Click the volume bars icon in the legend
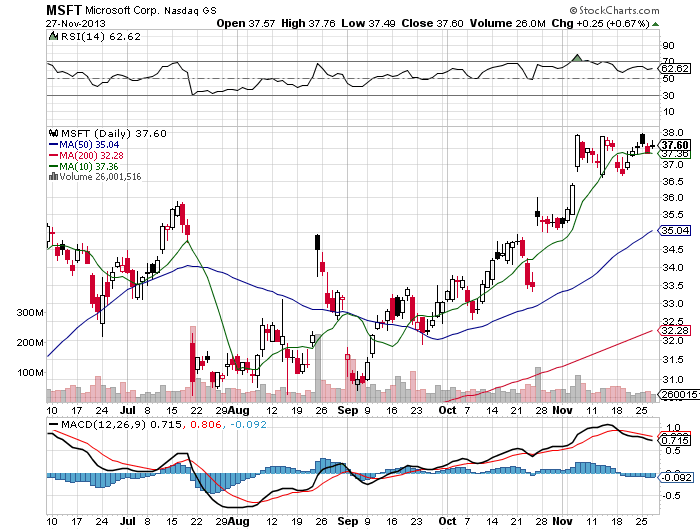Viewport: 700px width, 530px height. pos(53,176)
